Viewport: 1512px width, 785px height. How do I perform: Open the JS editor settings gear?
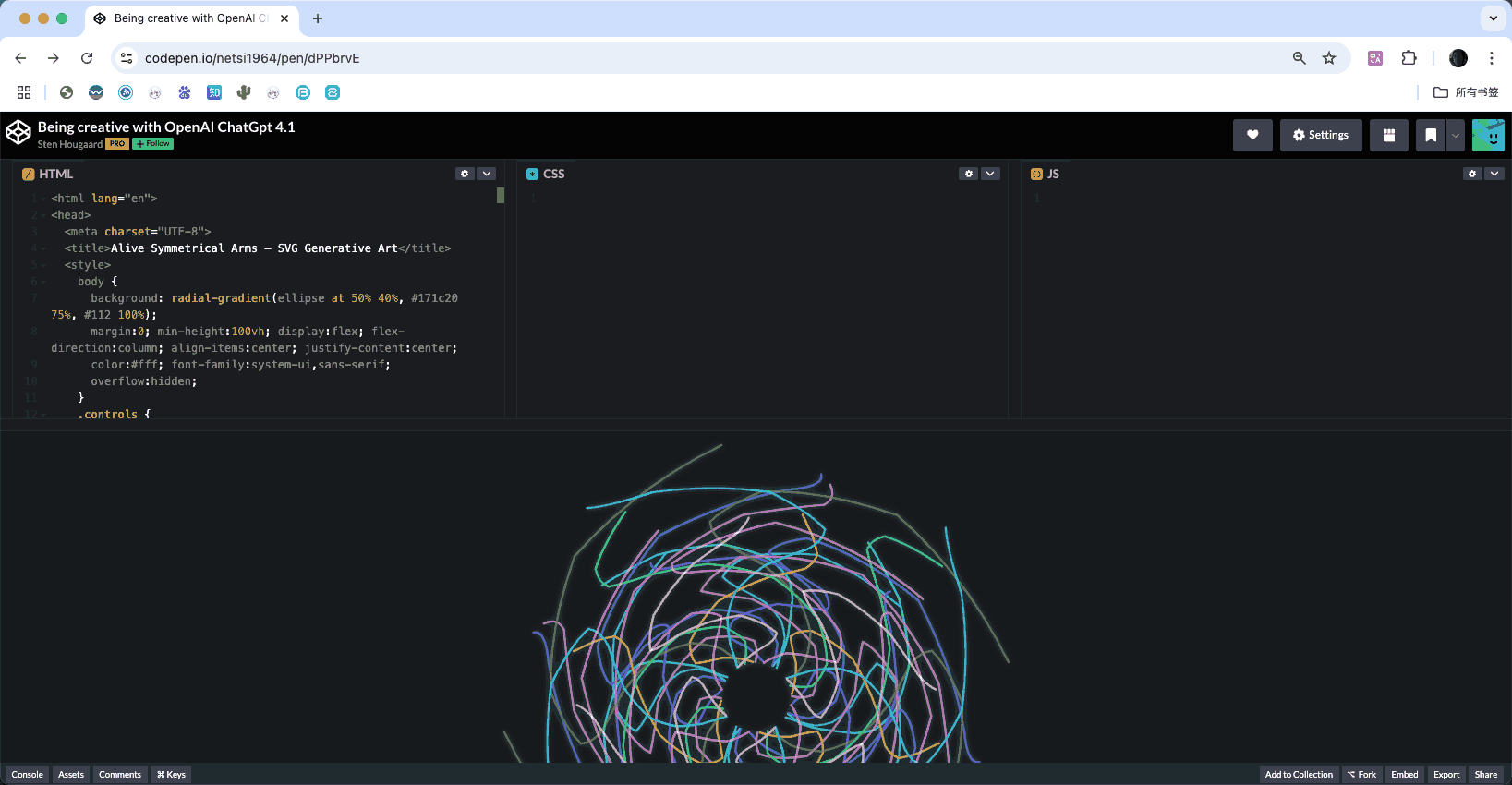pos(1472,174)
